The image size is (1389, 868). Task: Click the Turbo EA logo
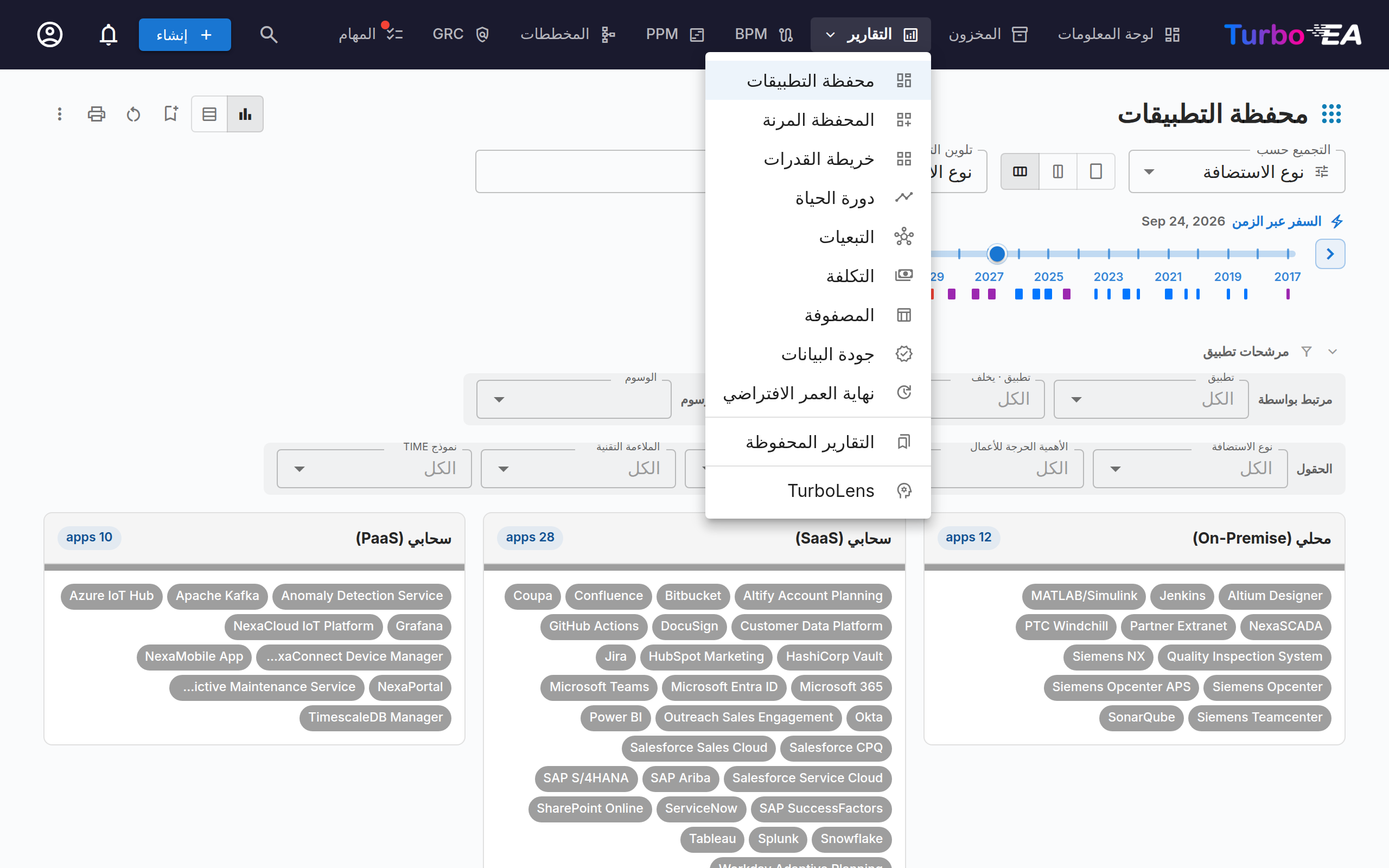click(x=1292, y=34)
